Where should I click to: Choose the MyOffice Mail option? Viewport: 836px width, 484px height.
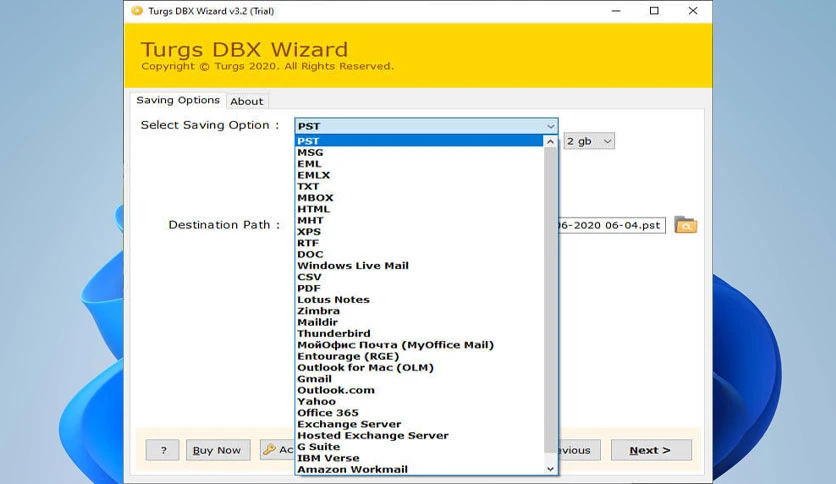[420, 345]
